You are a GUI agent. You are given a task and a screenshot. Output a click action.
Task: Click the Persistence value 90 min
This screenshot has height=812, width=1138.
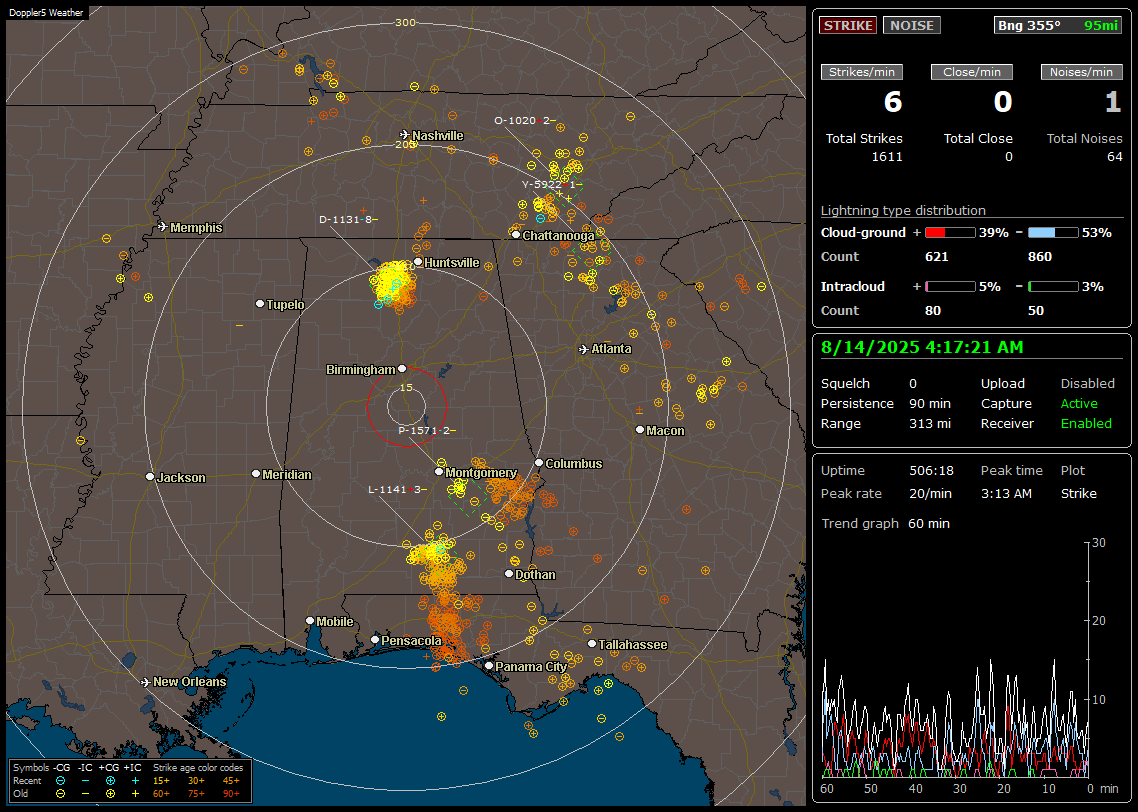point(930,403)
